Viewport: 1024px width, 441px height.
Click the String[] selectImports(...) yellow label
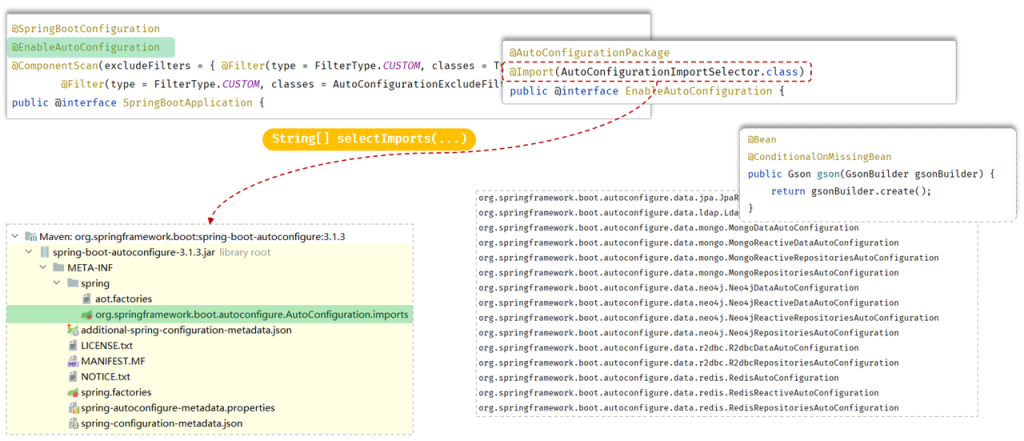pos(369,138)
